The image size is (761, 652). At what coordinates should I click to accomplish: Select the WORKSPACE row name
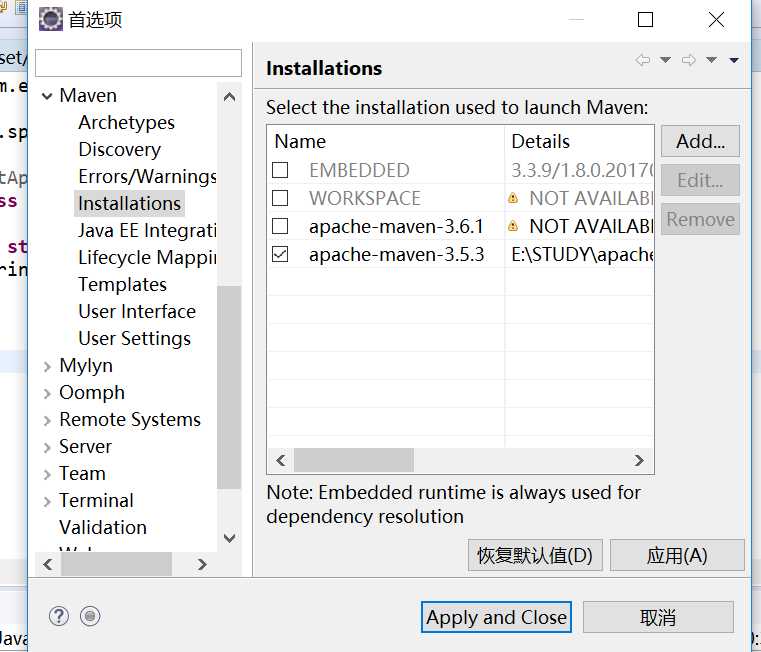coord(365,199)
